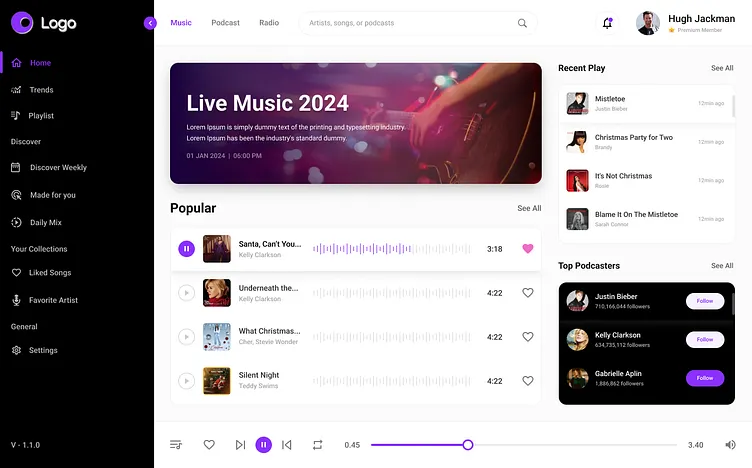
Task: Open the queue list icon in player bar
Action: [176, 445]
